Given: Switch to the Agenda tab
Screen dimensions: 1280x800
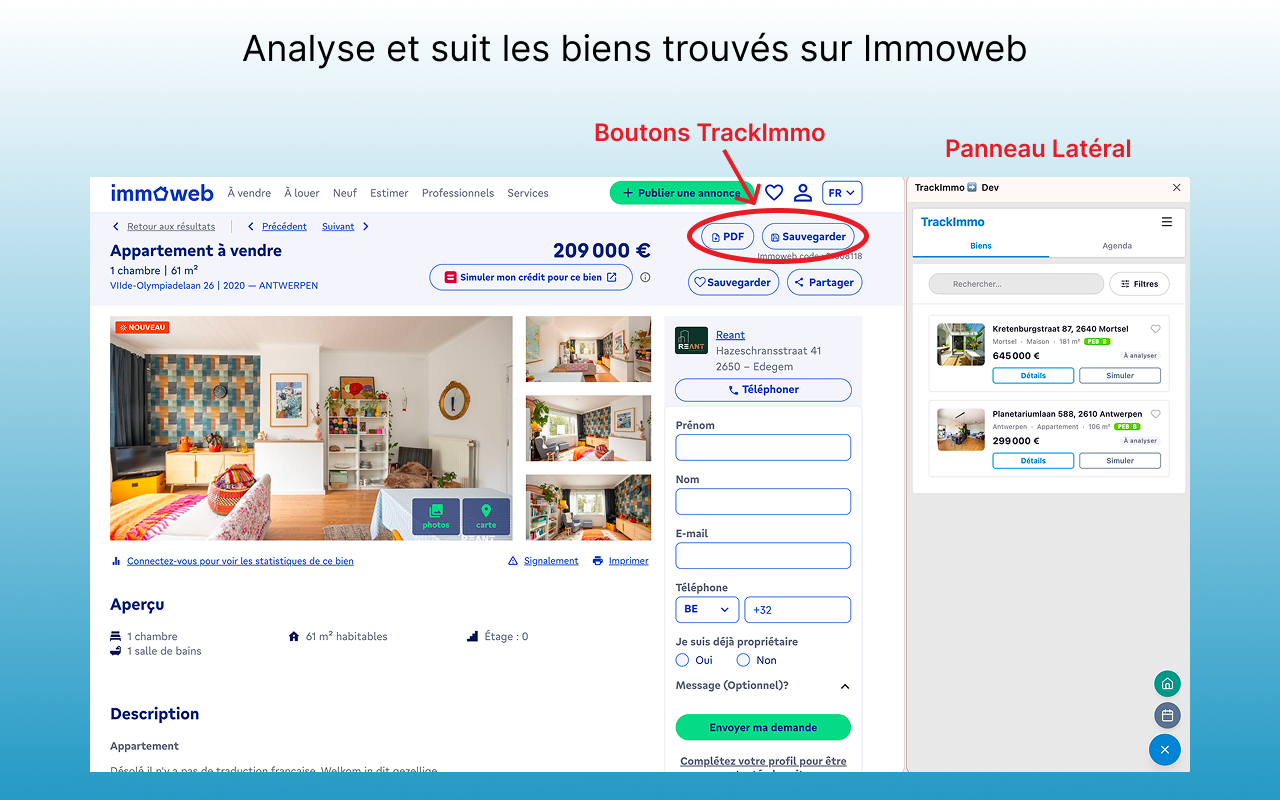Looking at the screenshot, I should coord(1117,246).
